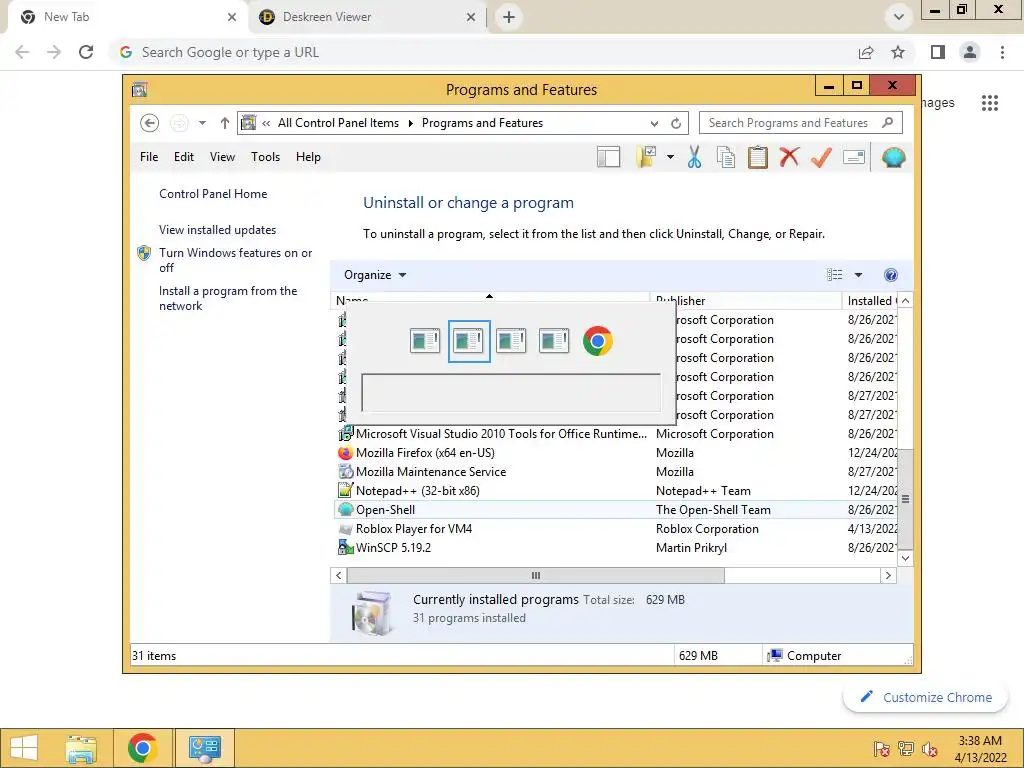The image size is (1024, 768).
Task: Open the View menu
Action: coord(222,157)
